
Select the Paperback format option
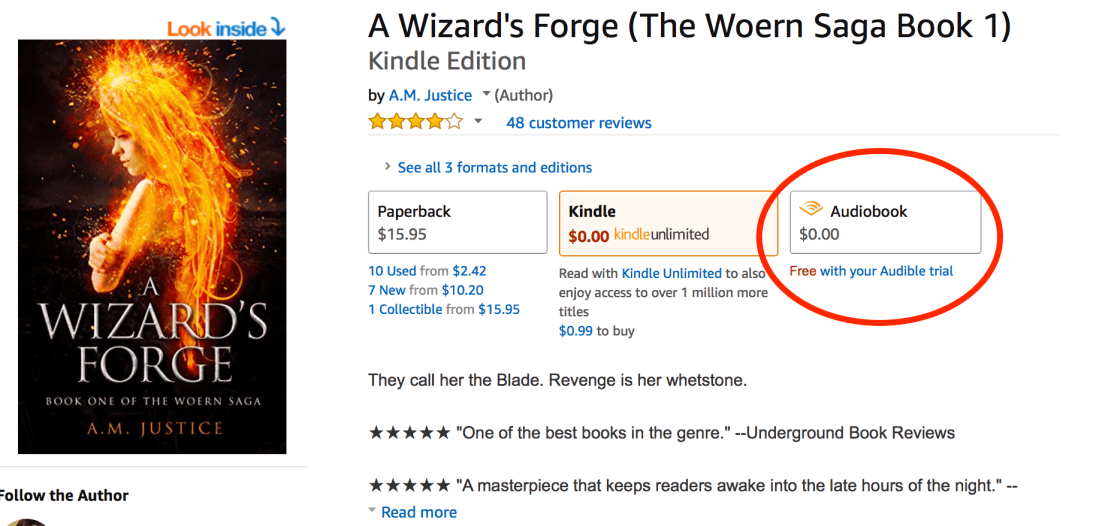457,223
